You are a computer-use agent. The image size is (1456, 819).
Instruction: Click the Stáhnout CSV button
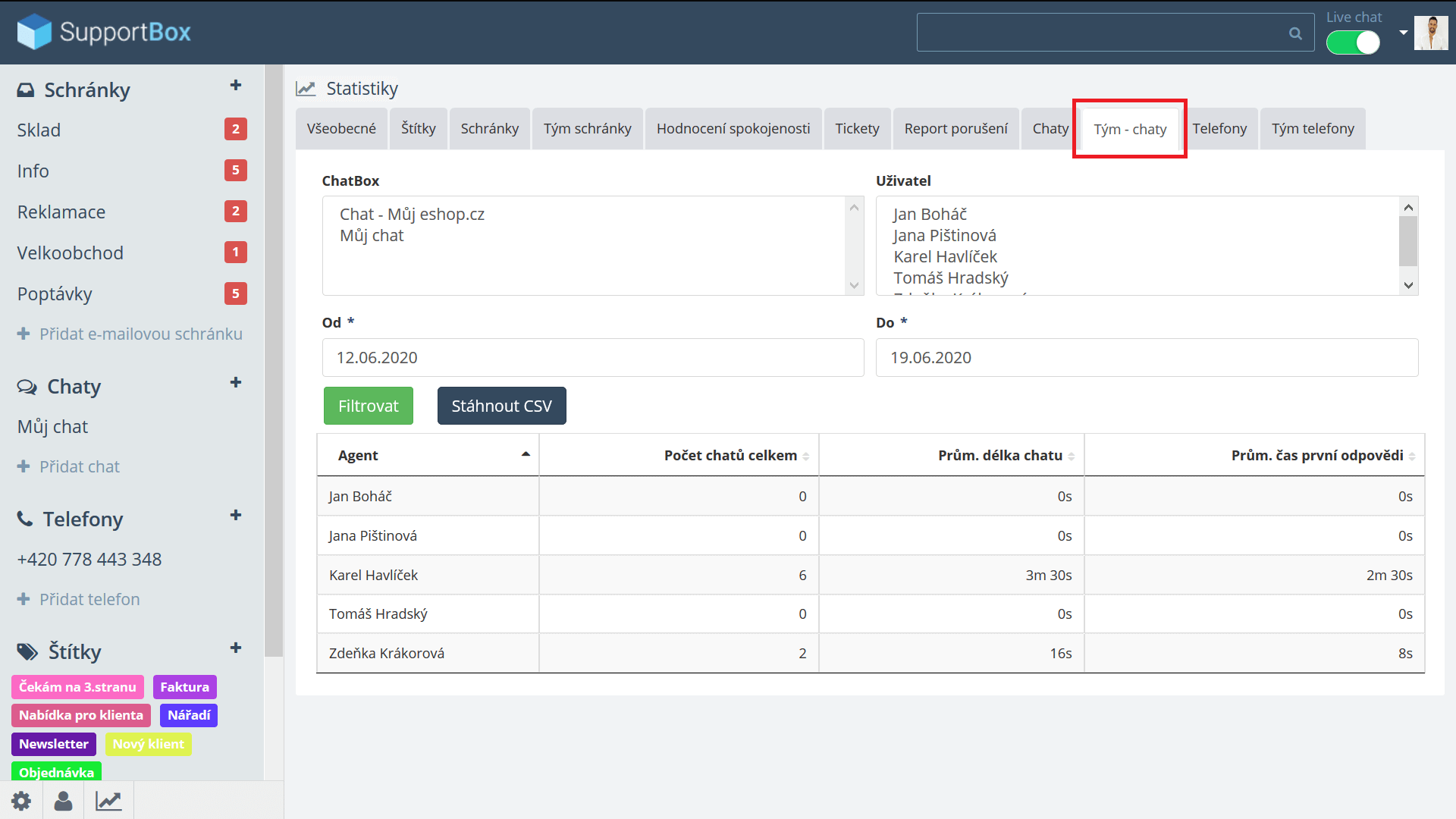[501, 406]
